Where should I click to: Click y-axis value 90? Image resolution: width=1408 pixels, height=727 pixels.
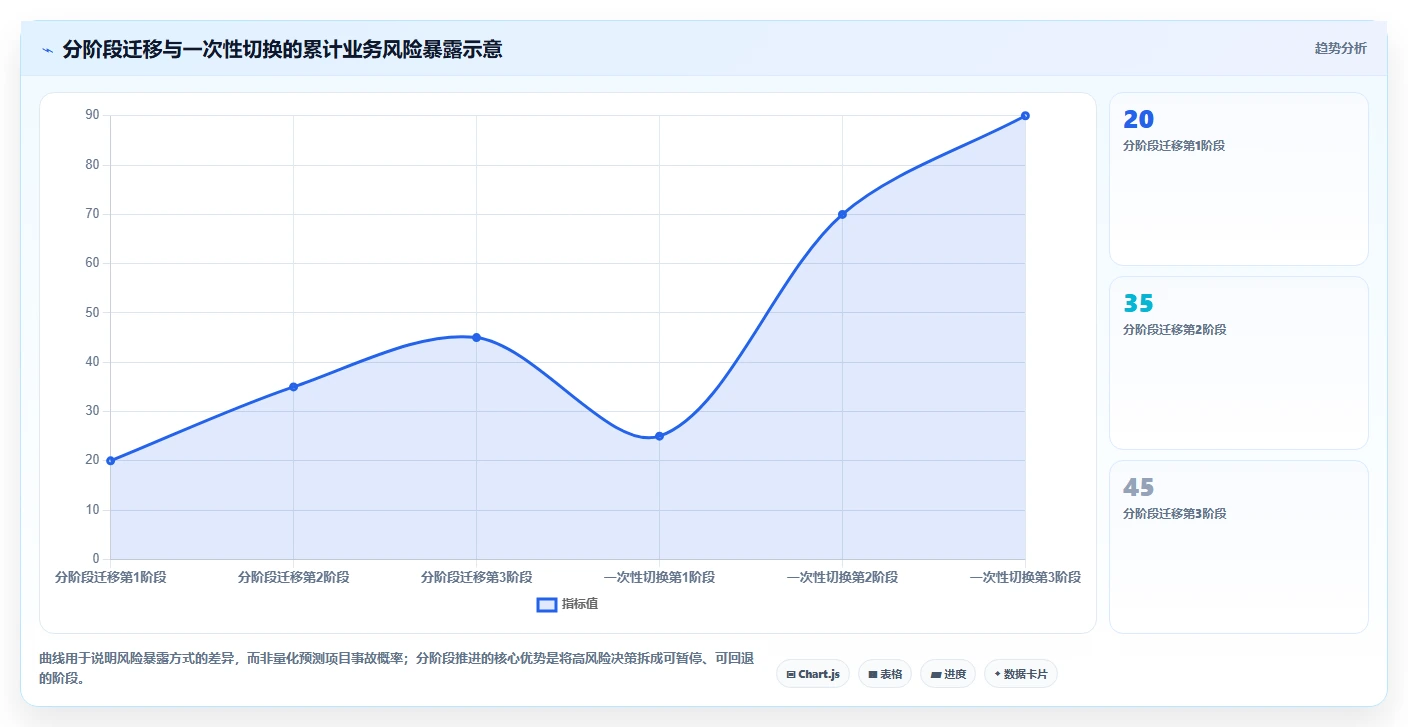(x=92, y=115)
